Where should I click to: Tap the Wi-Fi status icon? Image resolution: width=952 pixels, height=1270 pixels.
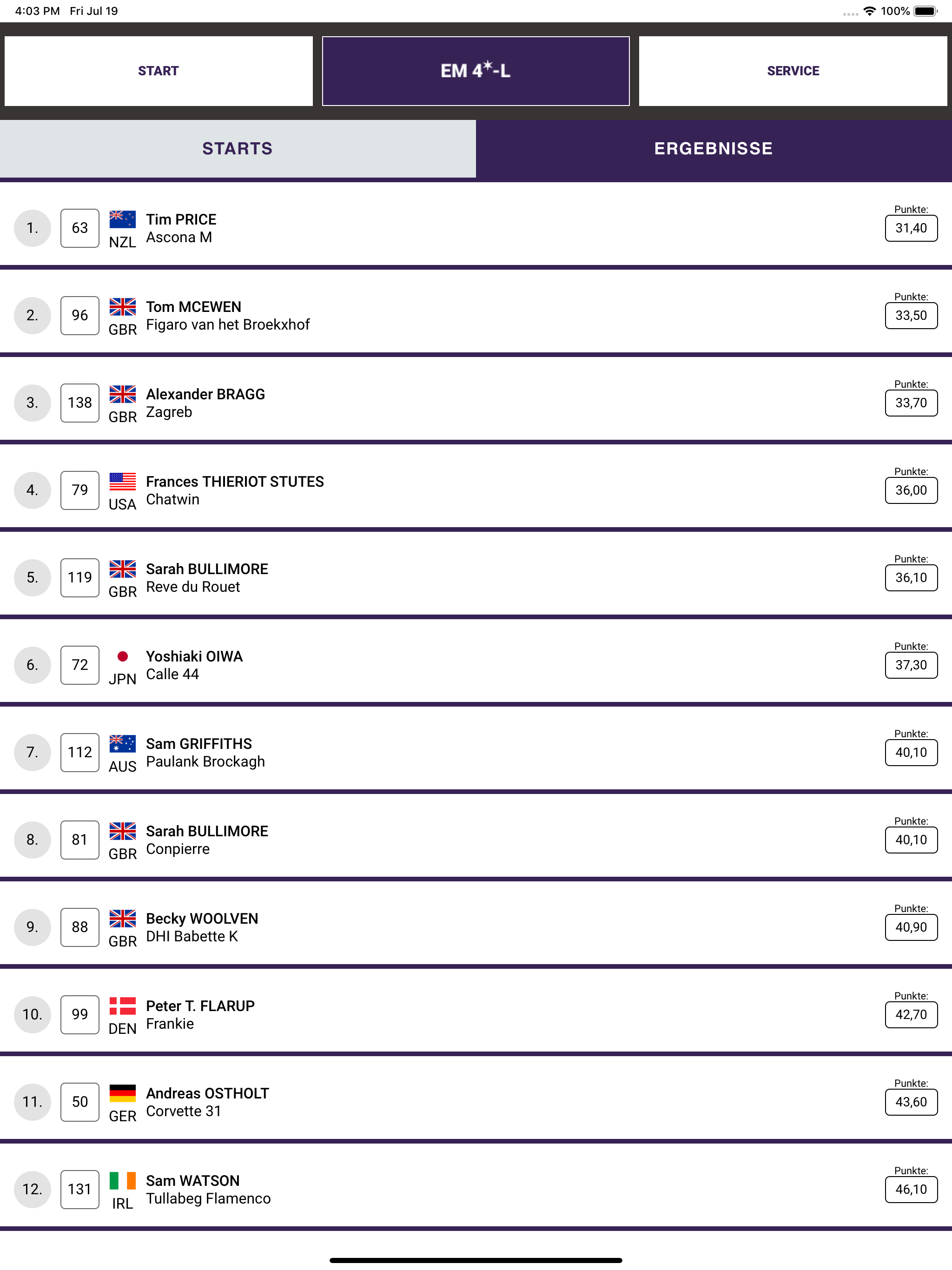870,11
